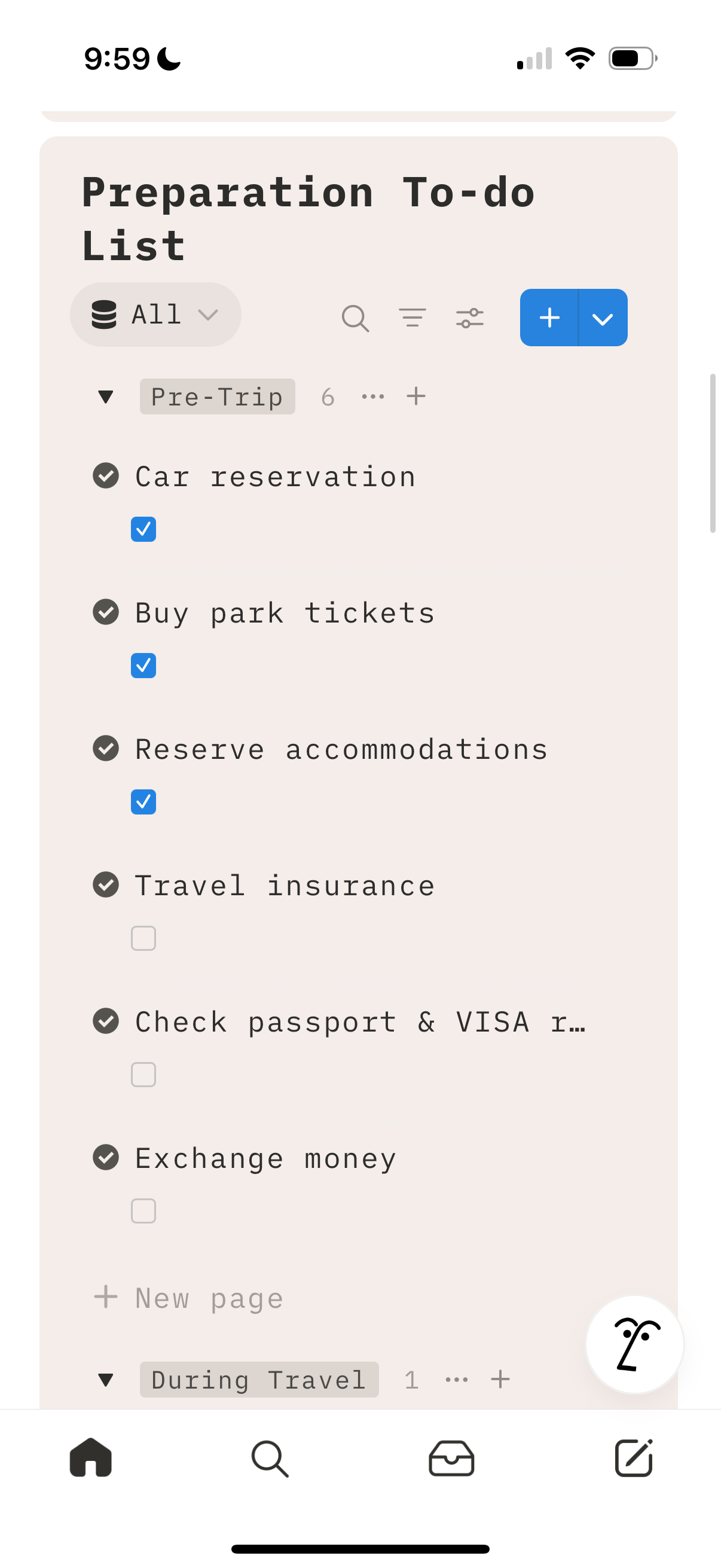Expand blue new-item dropdown arrow
The width and height of the screenshot is (721, 1568).
click(603, 318)
